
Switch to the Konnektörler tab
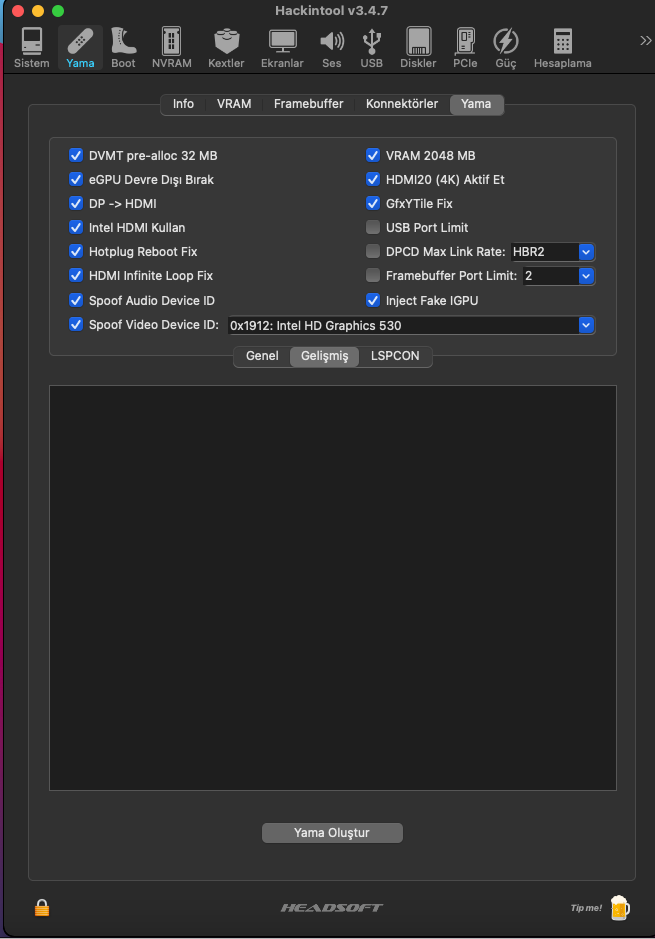[x=402, y=104]
